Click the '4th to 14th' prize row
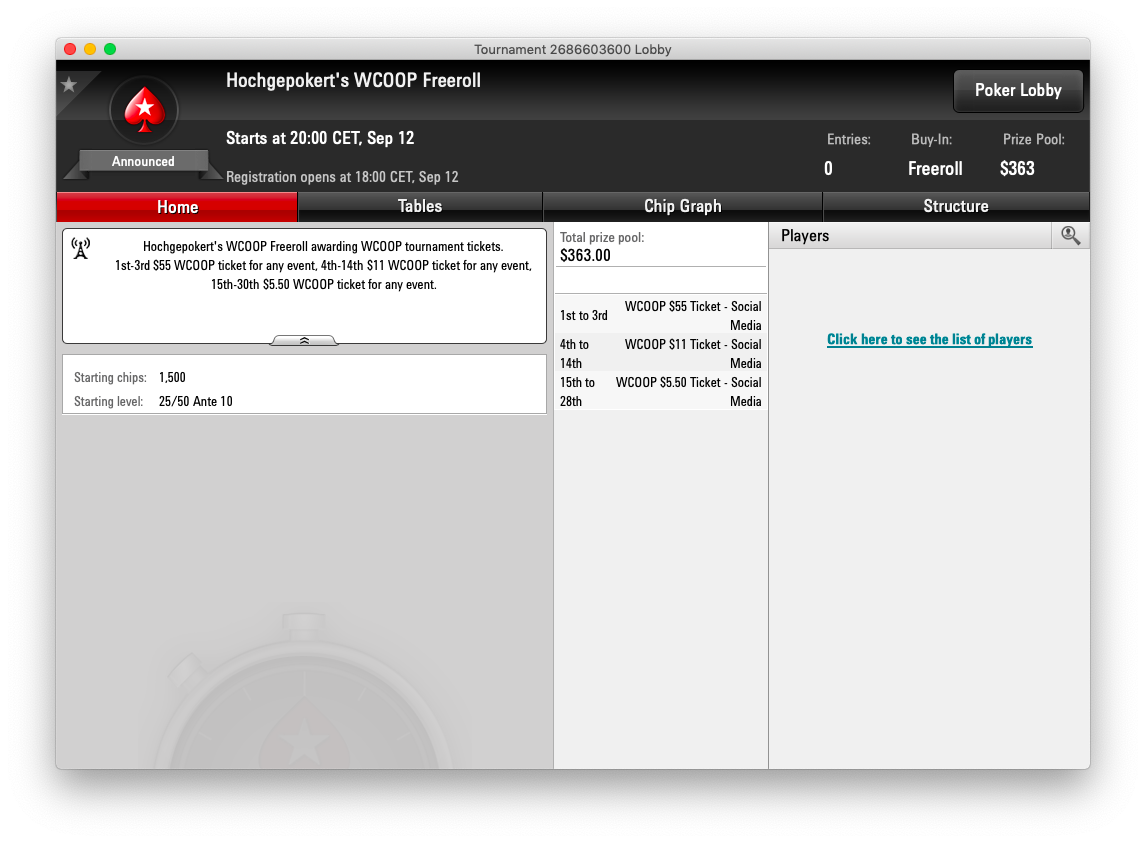The image size is (1146, 843). pos(661,353)
